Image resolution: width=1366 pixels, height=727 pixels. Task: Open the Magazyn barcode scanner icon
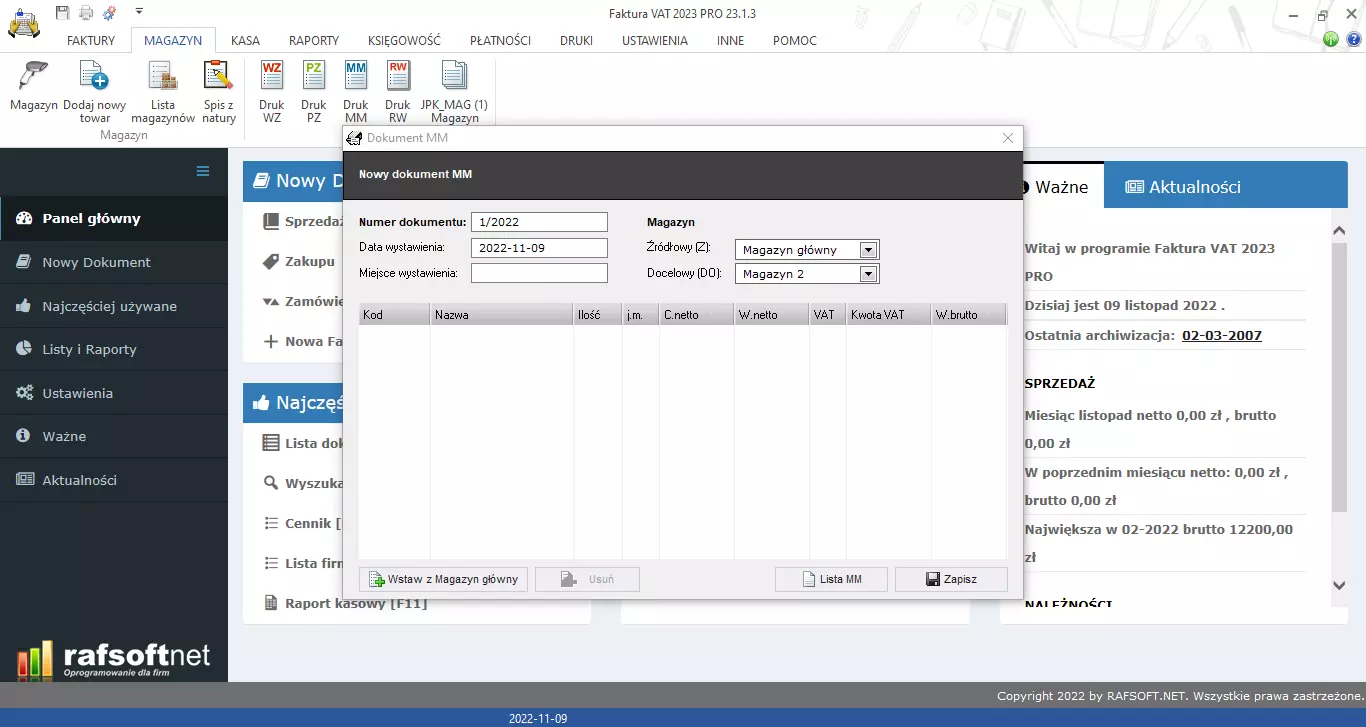click(34, 76)
